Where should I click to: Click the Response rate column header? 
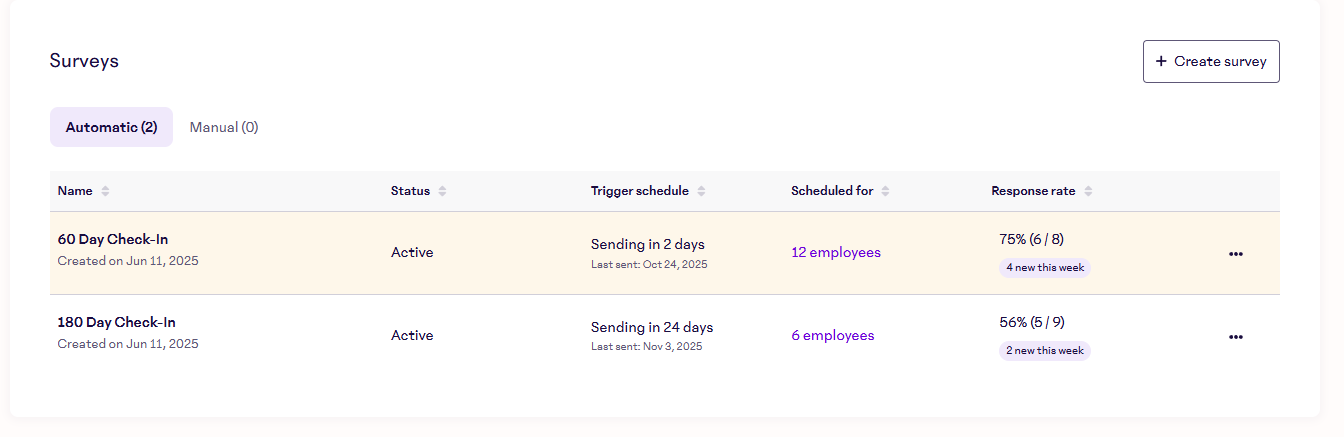click(x=1033, y=191)
